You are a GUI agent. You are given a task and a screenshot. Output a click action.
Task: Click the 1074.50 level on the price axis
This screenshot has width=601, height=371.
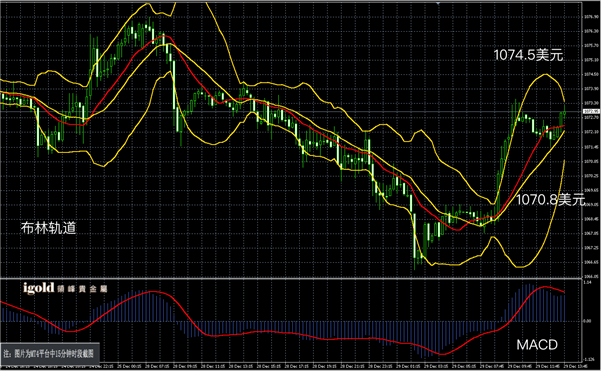click(591, 74)
